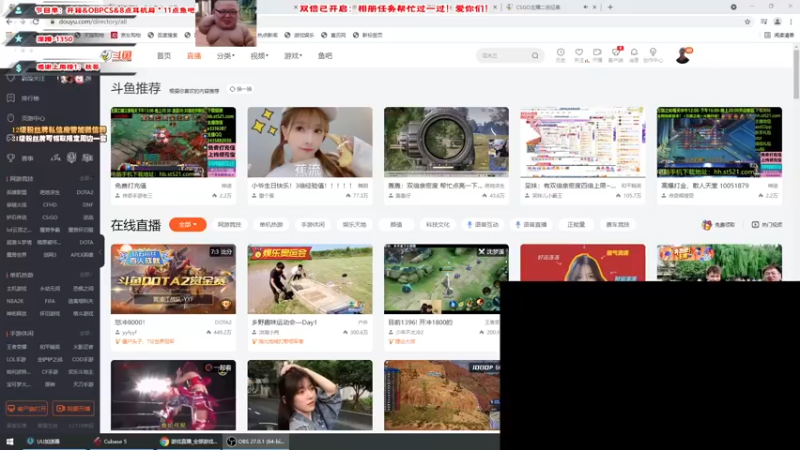Open the 首页 home nav item
This screenshot has height=450, width=800.
(x=164, y=56)
